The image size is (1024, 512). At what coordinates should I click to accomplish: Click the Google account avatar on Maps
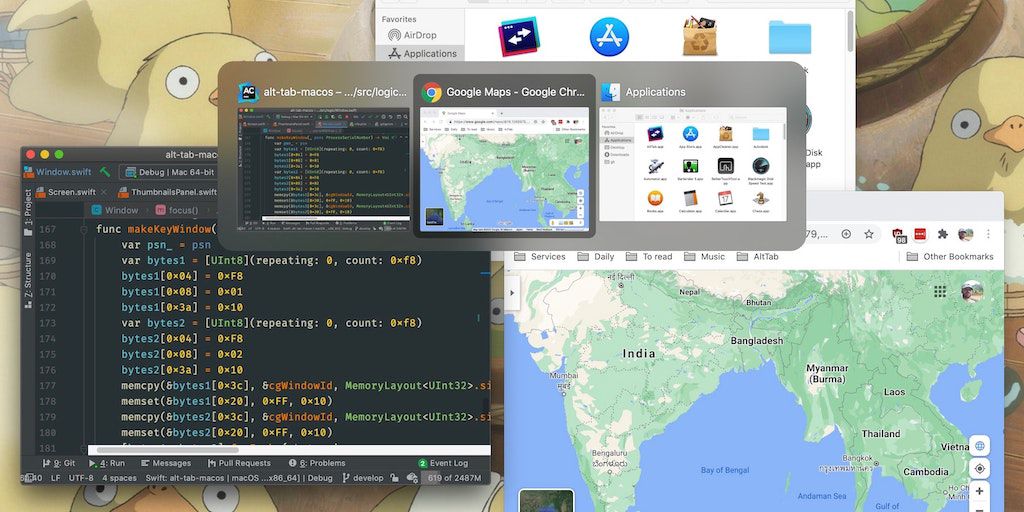tap(971, 291)
